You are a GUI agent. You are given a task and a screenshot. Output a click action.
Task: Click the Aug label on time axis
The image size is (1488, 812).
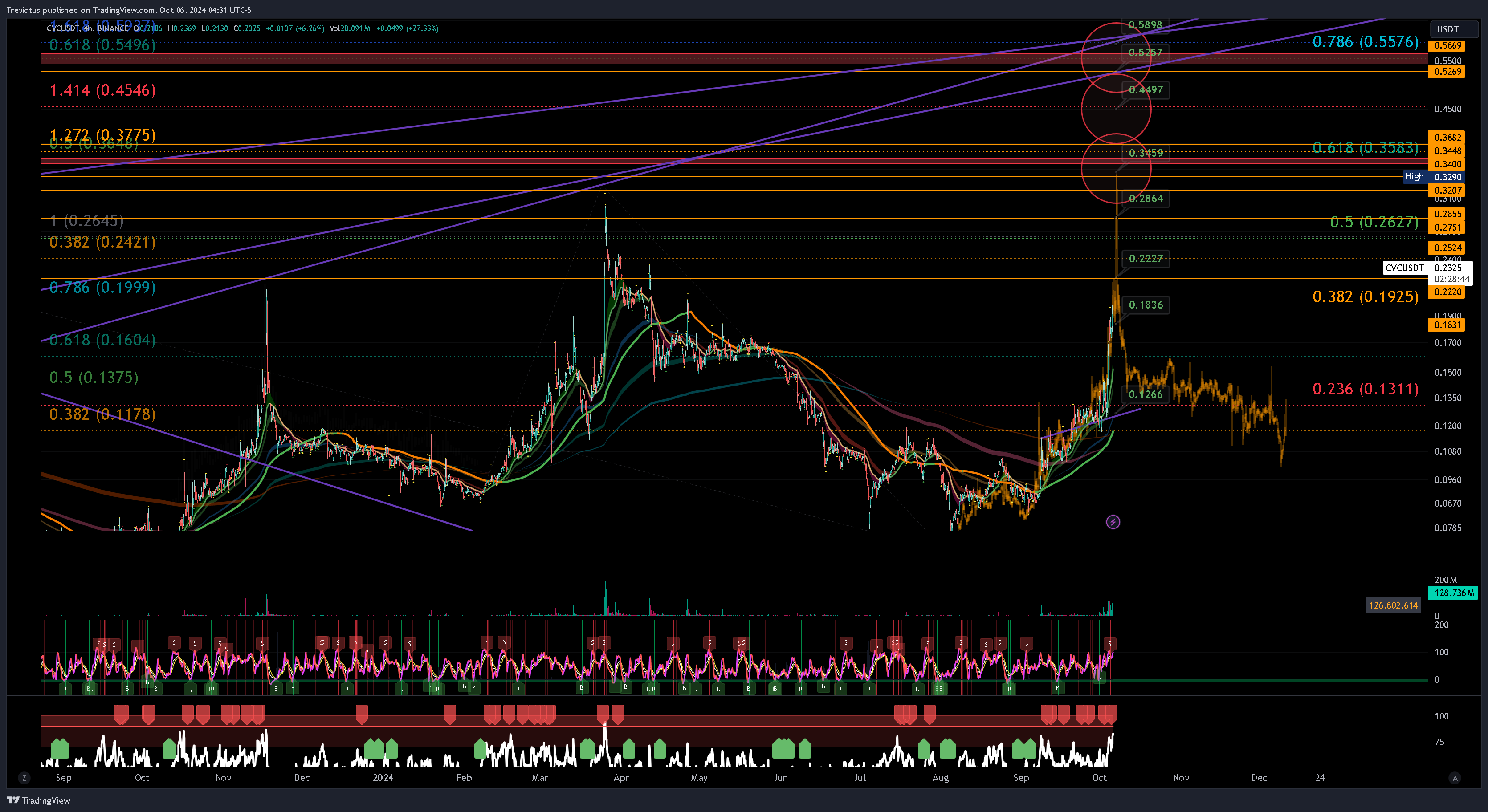[x=940, y=777]
